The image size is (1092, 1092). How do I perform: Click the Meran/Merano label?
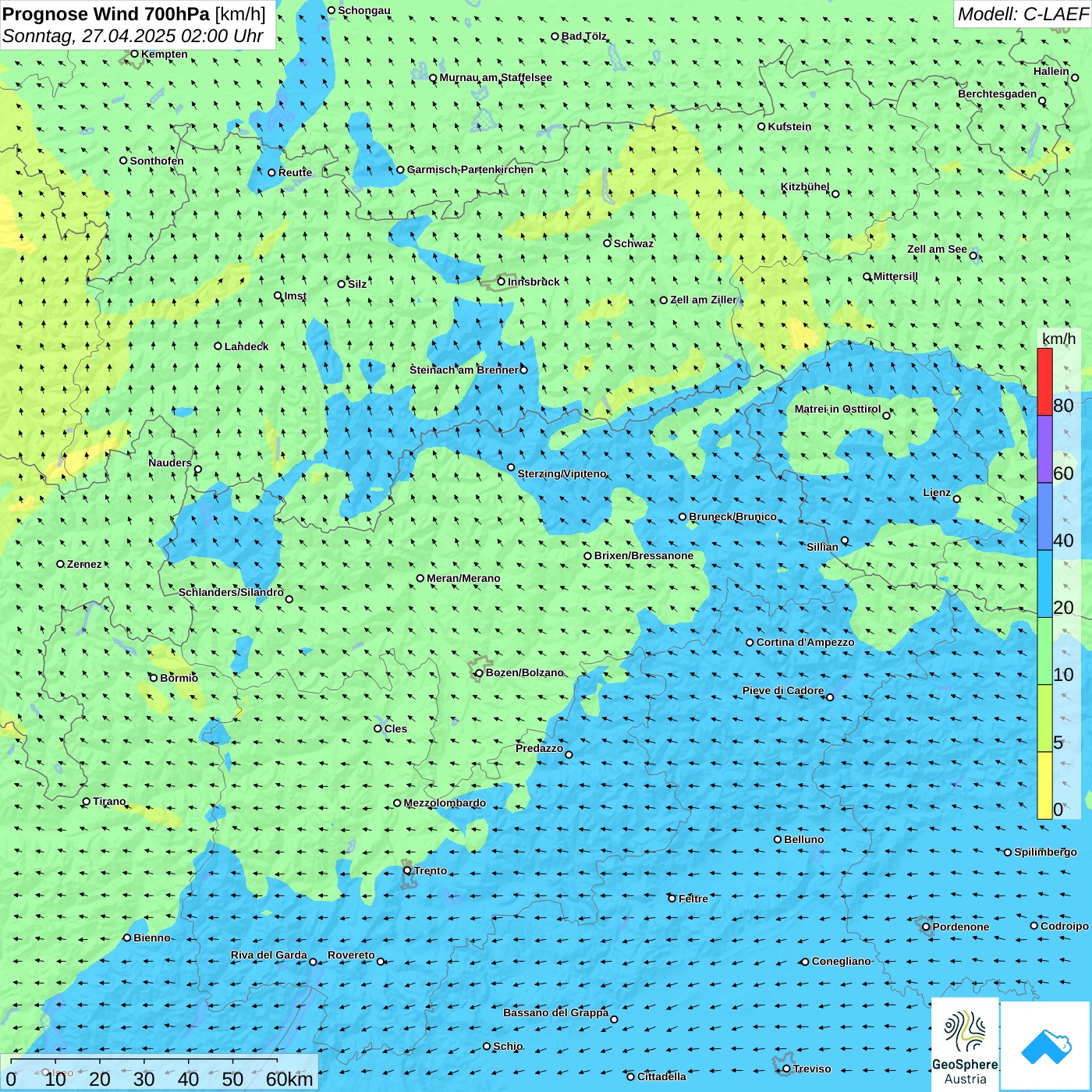point(463,578)
